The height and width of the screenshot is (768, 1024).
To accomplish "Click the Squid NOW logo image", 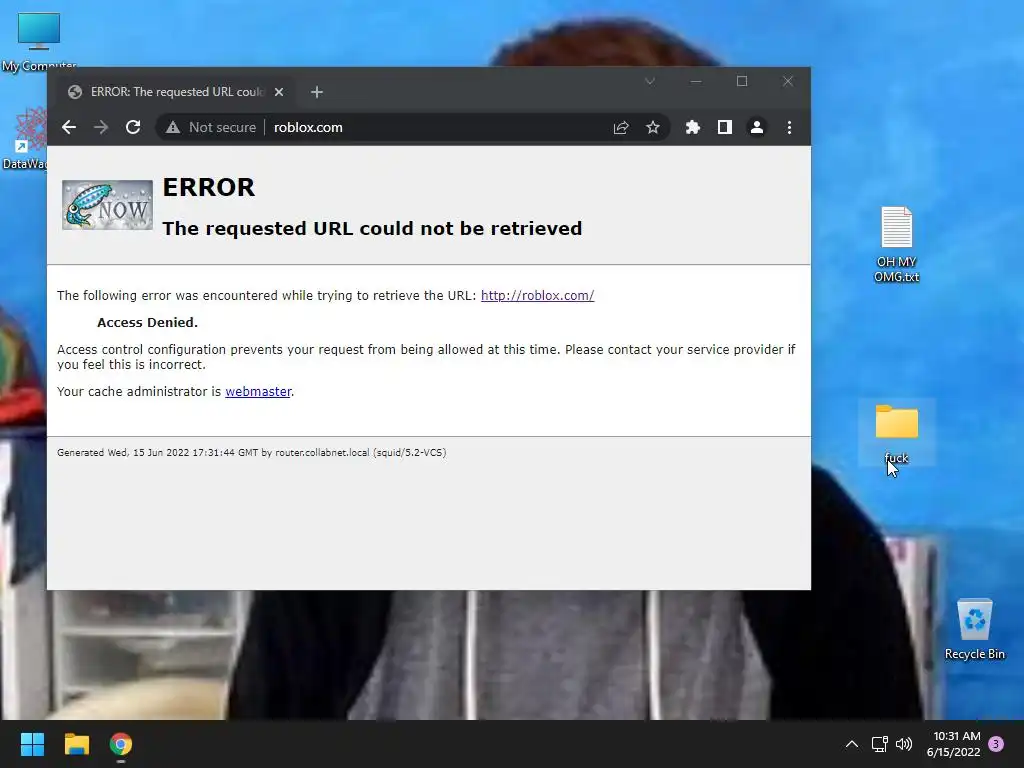I will click(107, 205).
